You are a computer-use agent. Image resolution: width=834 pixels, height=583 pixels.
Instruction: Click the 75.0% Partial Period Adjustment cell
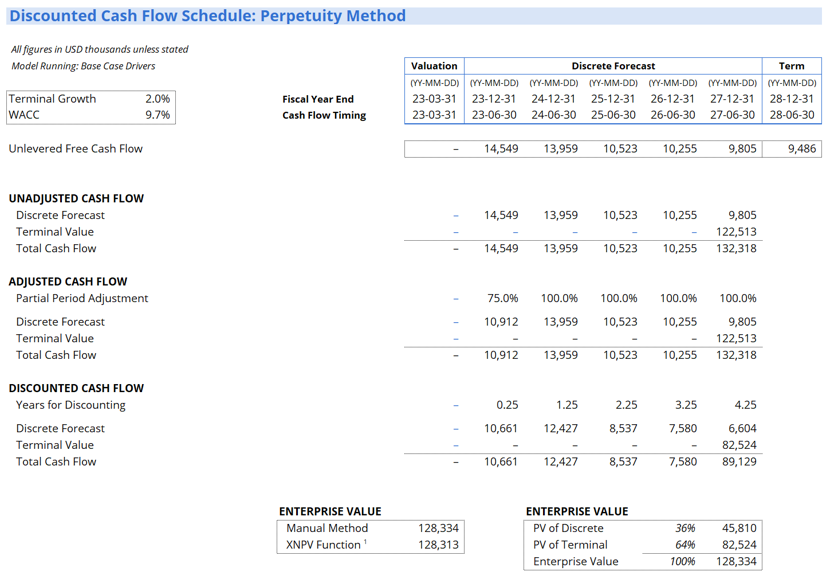(x=501, y=299)
